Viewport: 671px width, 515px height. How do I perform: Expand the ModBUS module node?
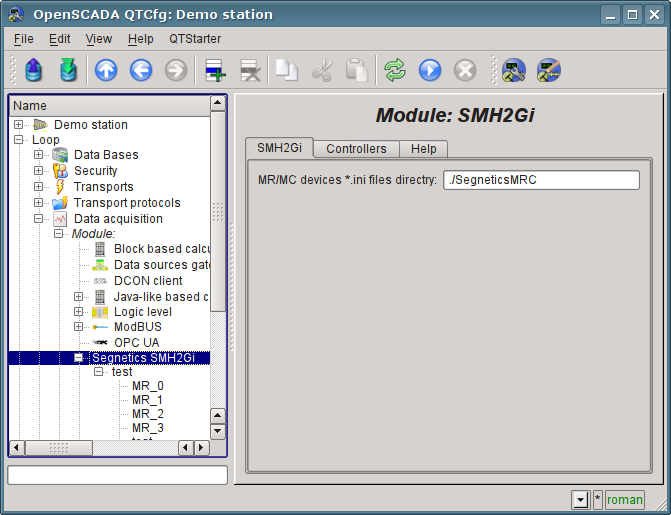click(x=79, y=327)
